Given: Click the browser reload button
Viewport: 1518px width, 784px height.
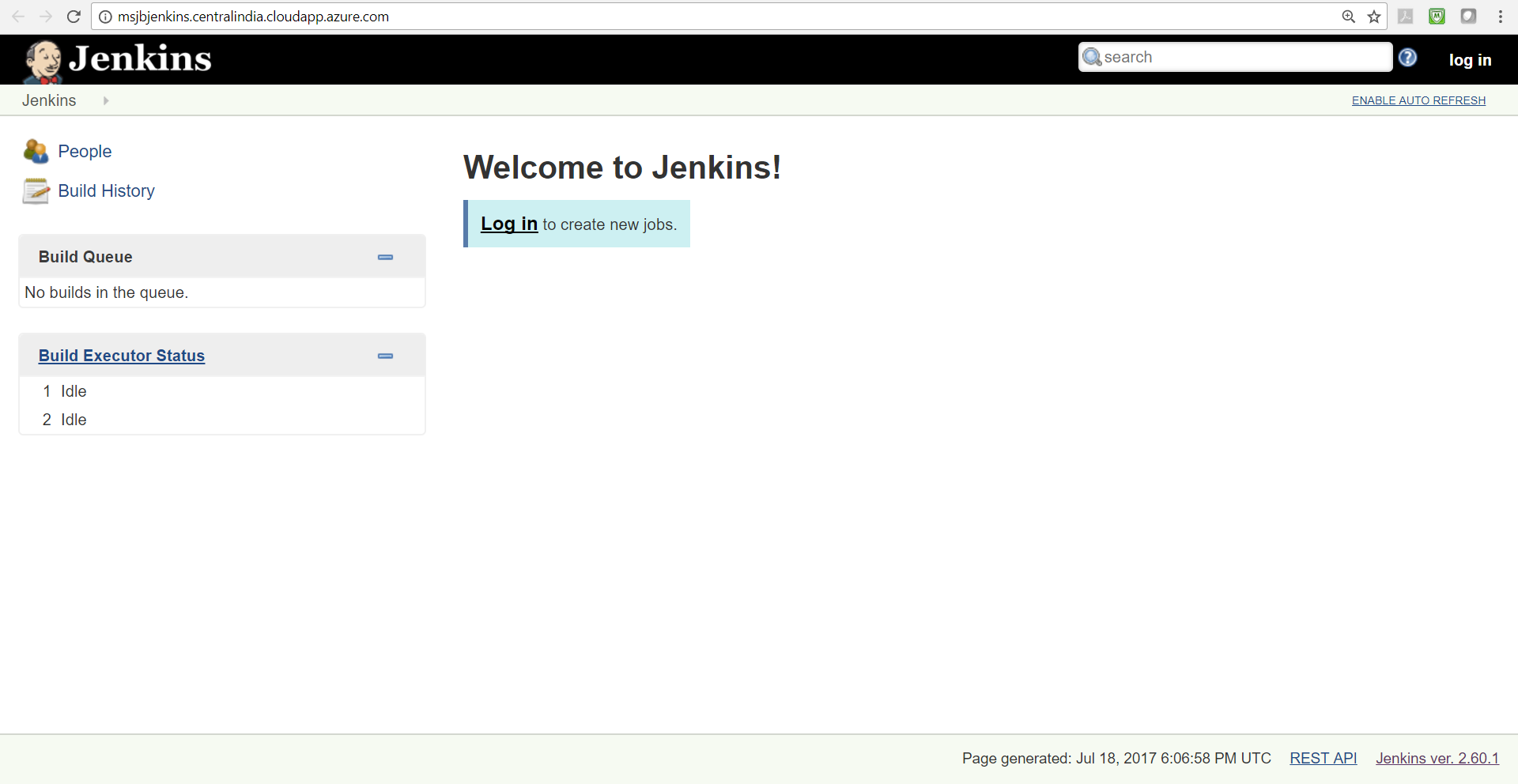Looking at the screenshot, I should click(x=74, y=17).
